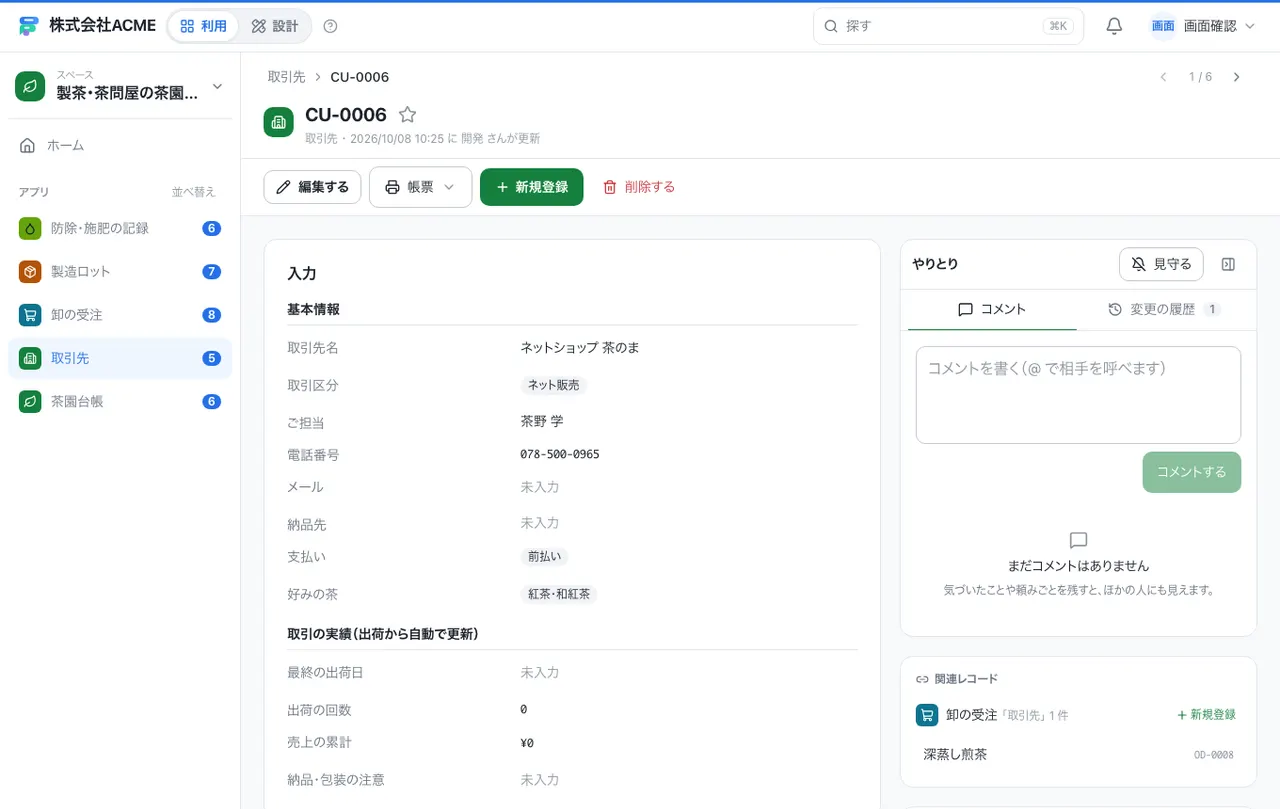Click the green 新規登録 button
The image size is (1280, 809).
click(x=531, y=187)
